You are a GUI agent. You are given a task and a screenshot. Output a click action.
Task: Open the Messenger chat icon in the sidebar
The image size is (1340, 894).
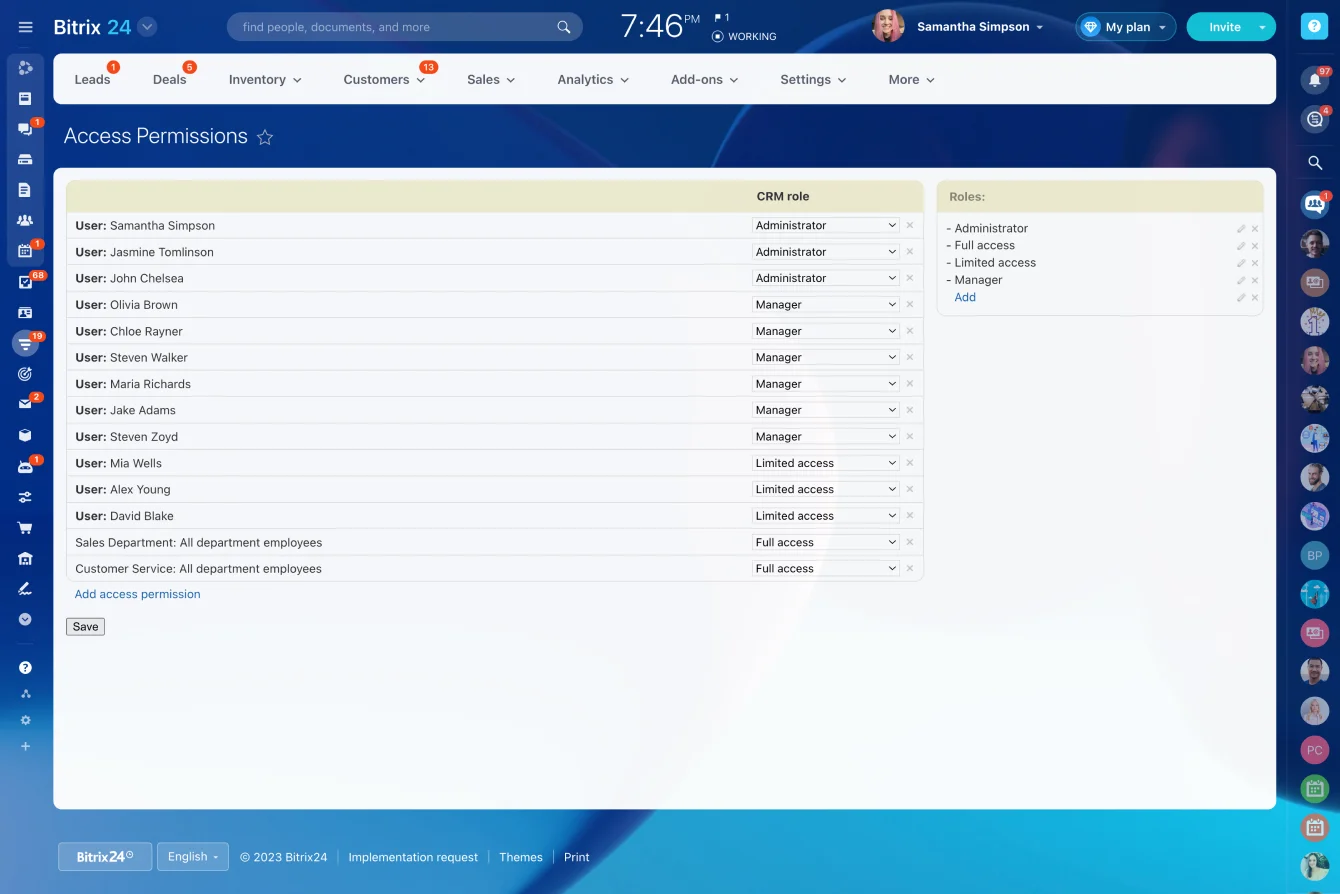(x=26, y=128)
